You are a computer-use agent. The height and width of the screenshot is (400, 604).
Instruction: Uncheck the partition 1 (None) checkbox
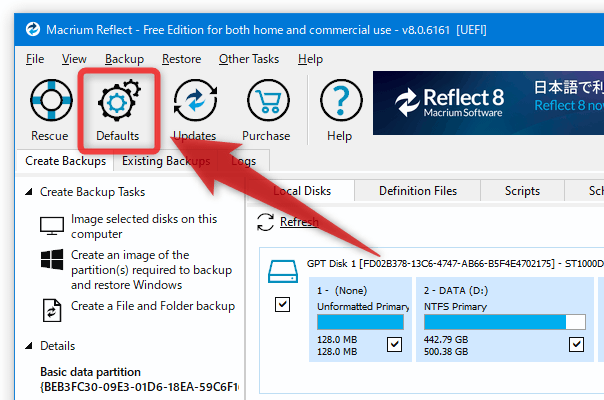tap(394, 344)
